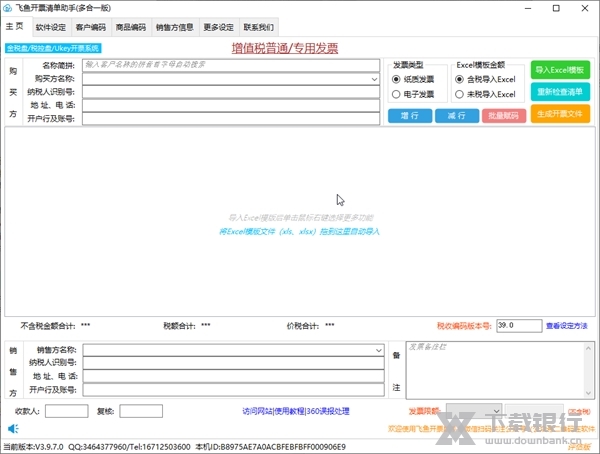This screenshot has width=600, height=454.
Task: Open the 访问网站 link
Action: pyautogui.click(x=258, y=411)
